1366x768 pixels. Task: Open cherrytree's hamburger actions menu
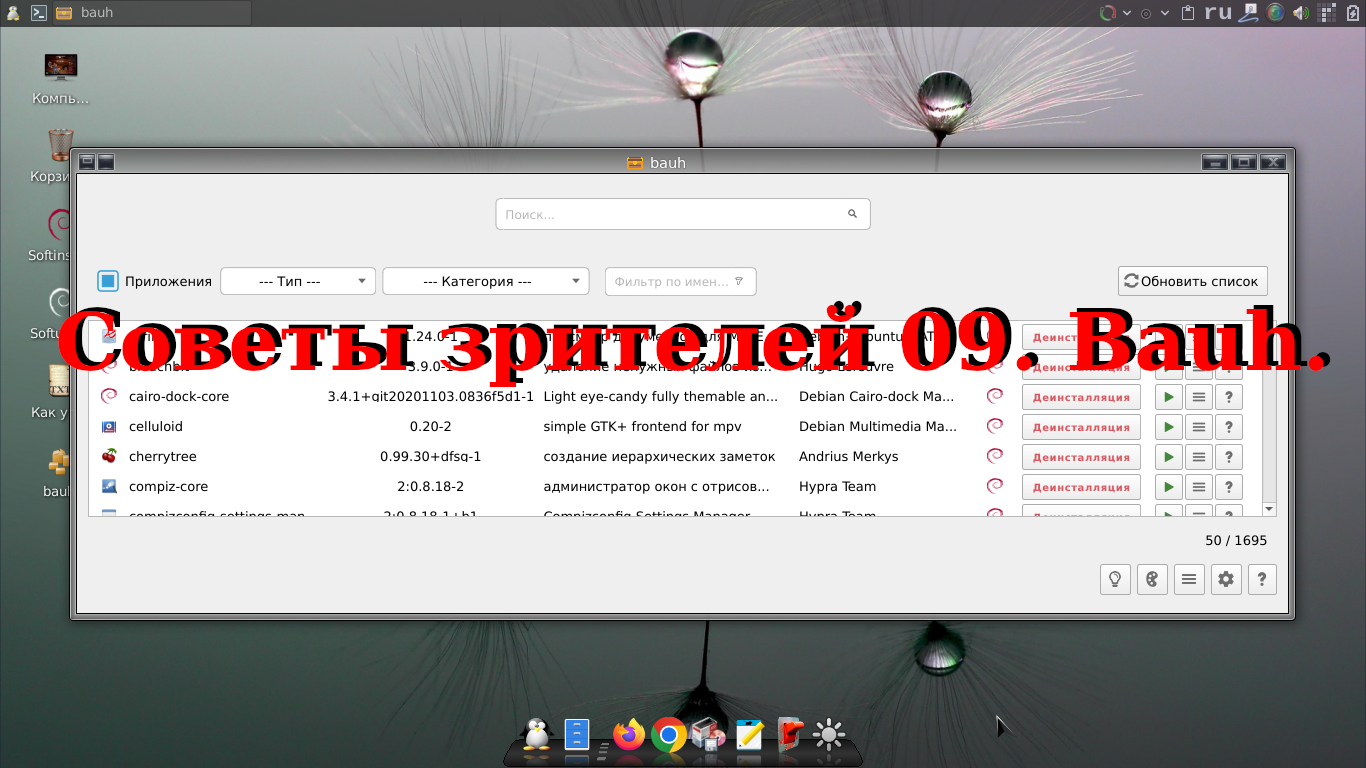point(1198,457)
